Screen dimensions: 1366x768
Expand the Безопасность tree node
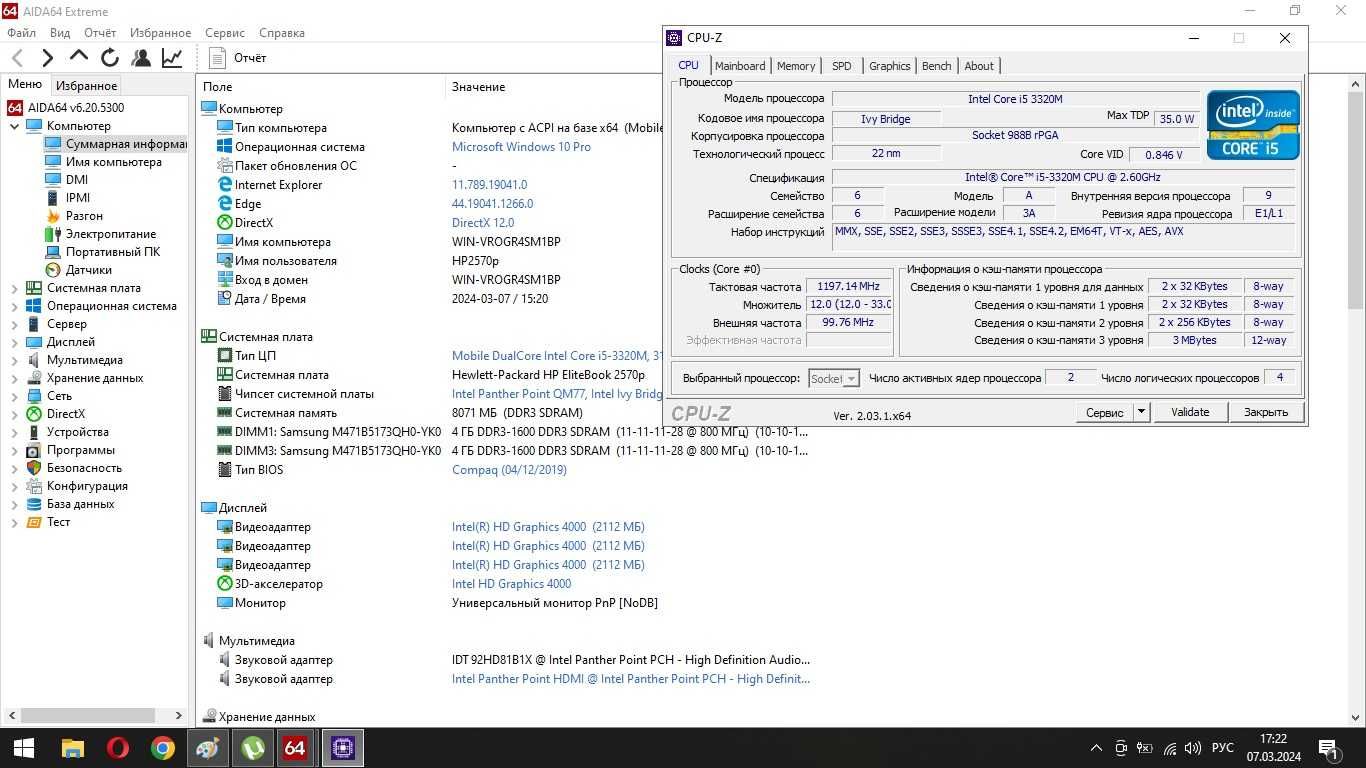(x=15, y=468)
